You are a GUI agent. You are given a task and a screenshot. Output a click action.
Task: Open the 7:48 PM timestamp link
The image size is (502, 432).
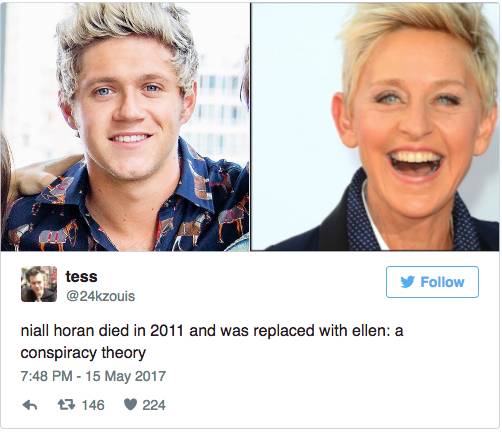point(46,376)
